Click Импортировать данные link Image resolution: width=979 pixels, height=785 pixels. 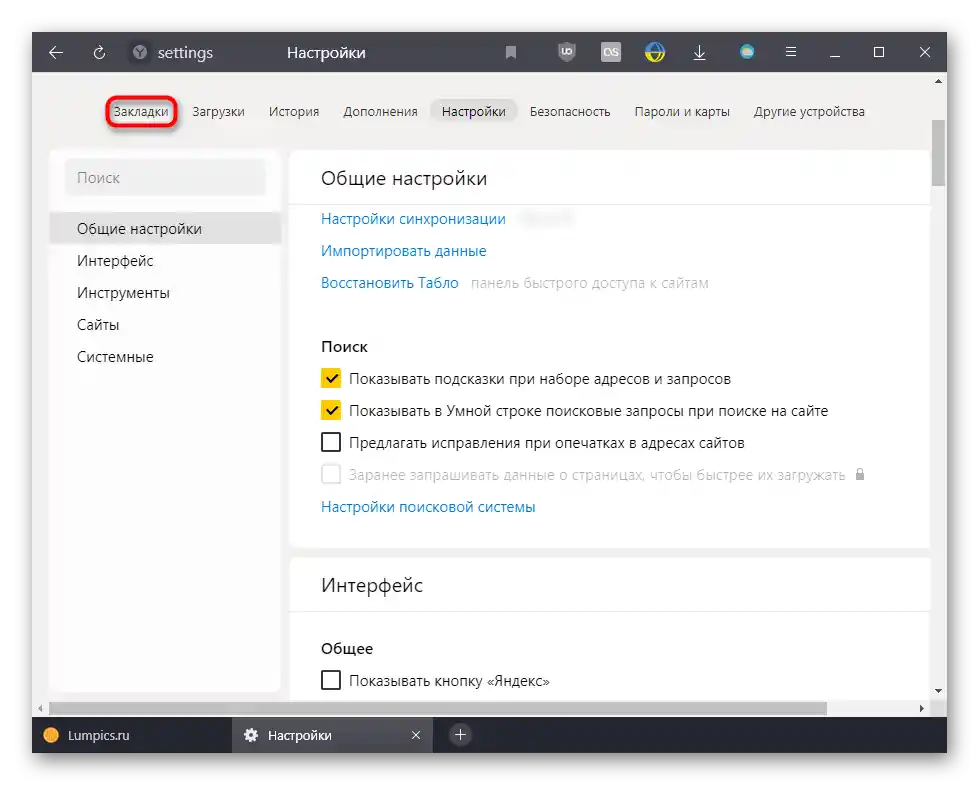point(403,251)
